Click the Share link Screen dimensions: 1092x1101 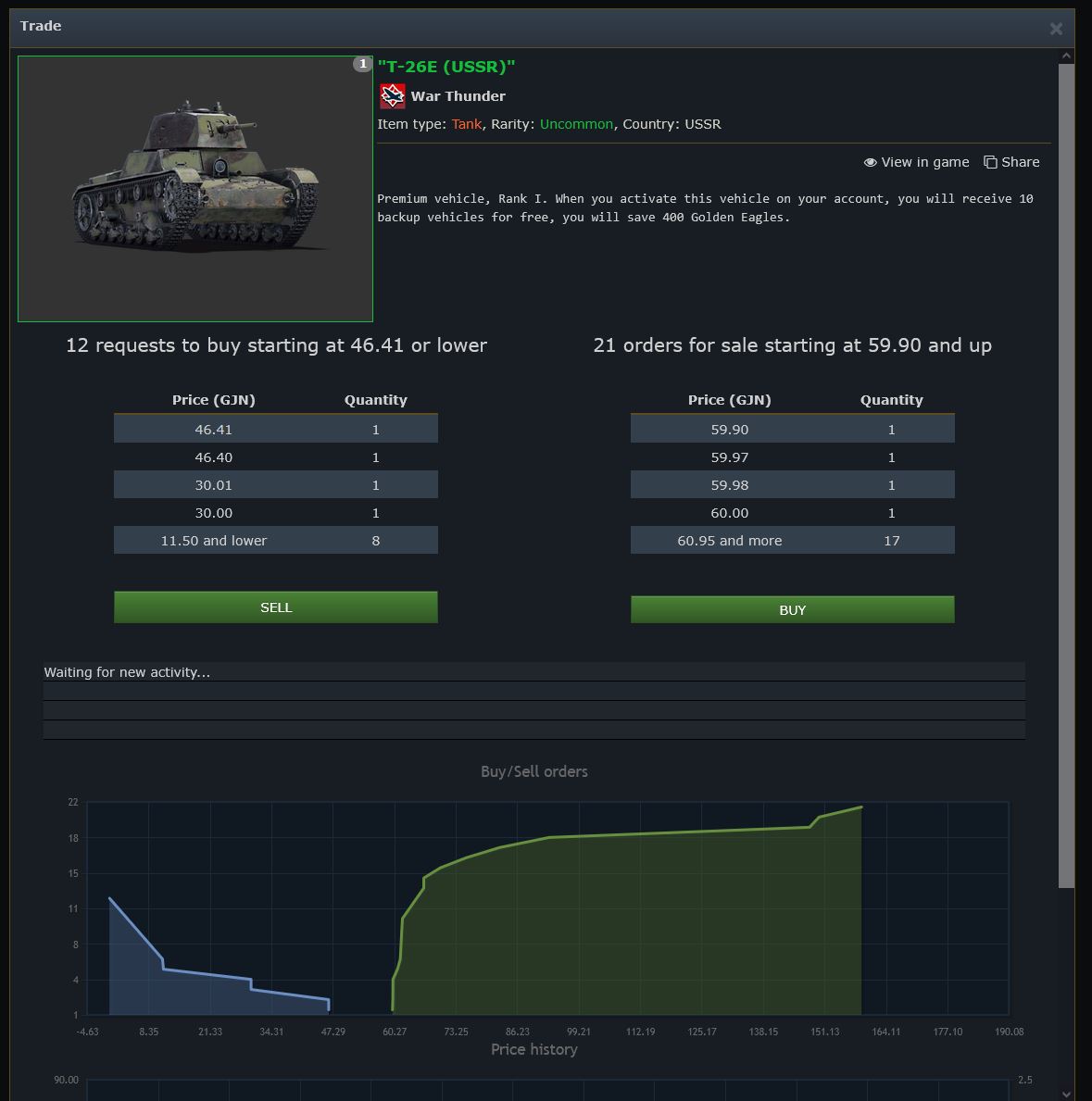click(1011, 162)
